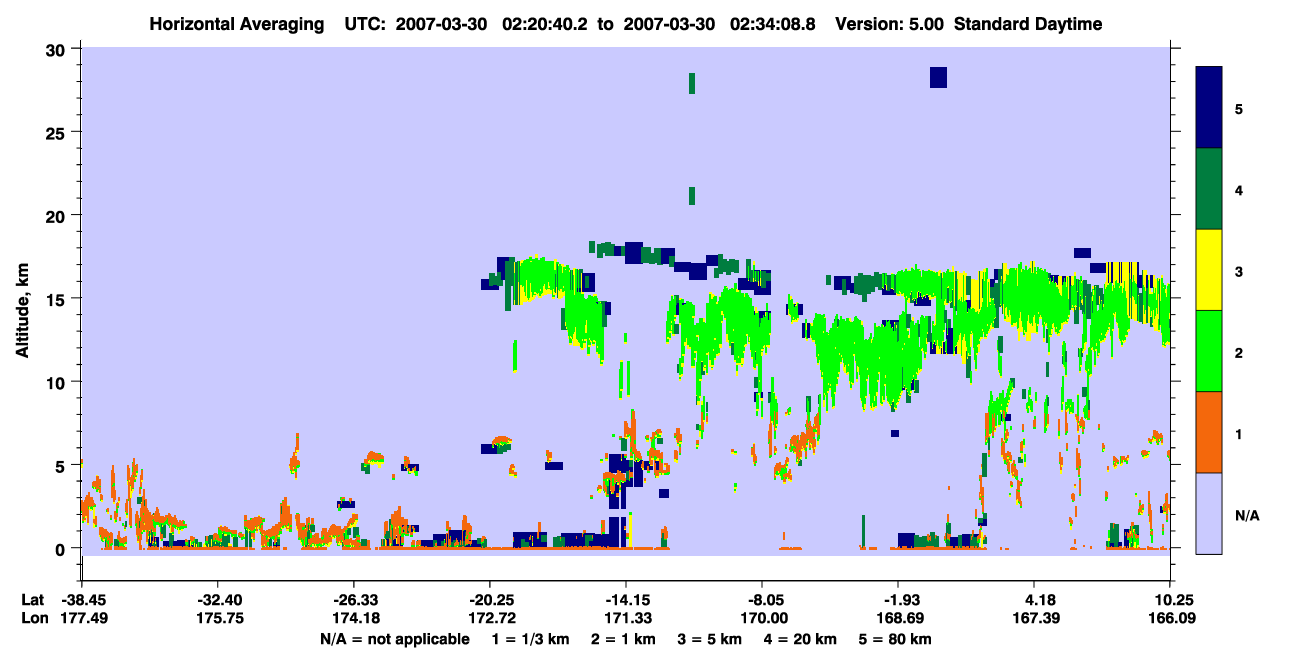This screenshot has width=1300, height=667.
Task: Click the 'N/A = not applicable' legend text
Action: point(394,639)
